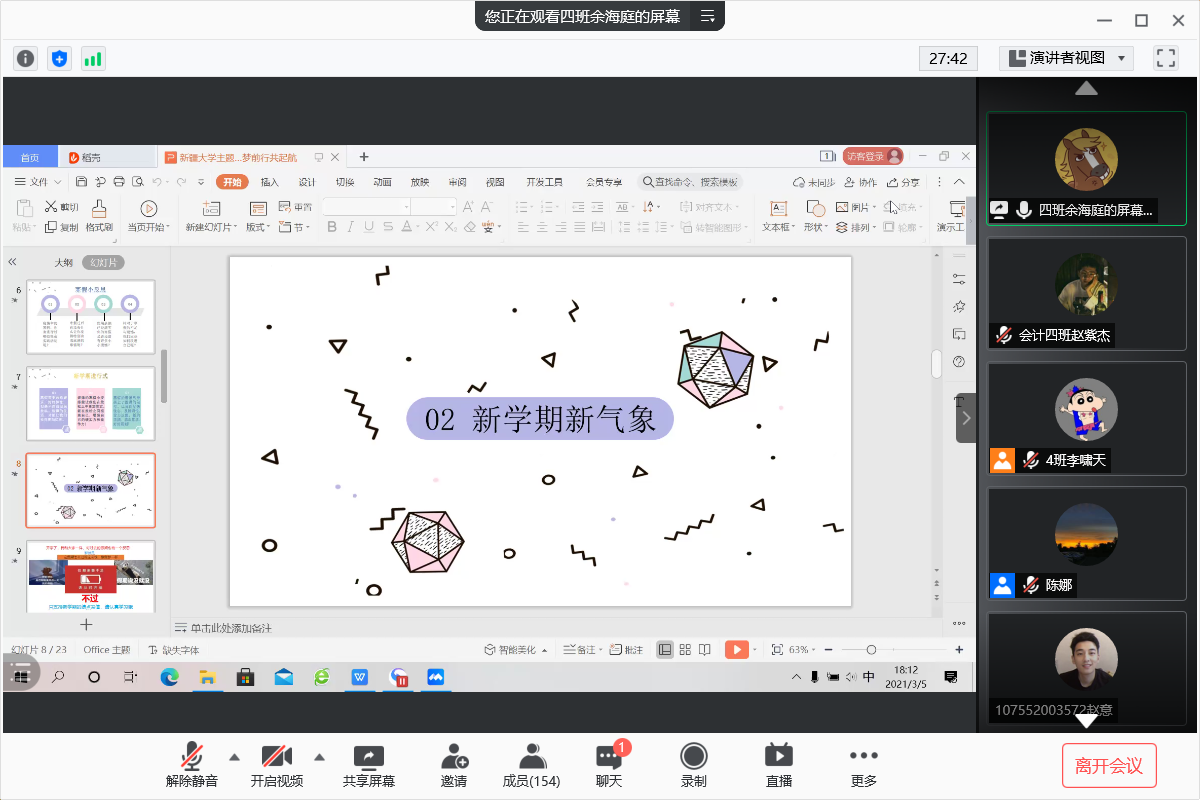This screenshot has height=800, width=1200.
Task: Add new slide with plus under thumbnails
Action: click(86, 624)
